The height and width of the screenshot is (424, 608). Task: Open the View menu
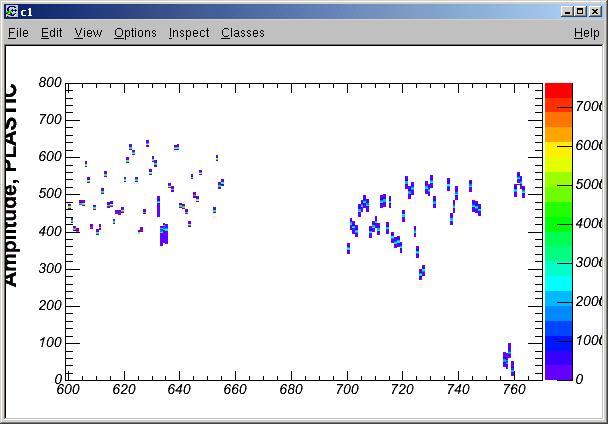[88, 33]
